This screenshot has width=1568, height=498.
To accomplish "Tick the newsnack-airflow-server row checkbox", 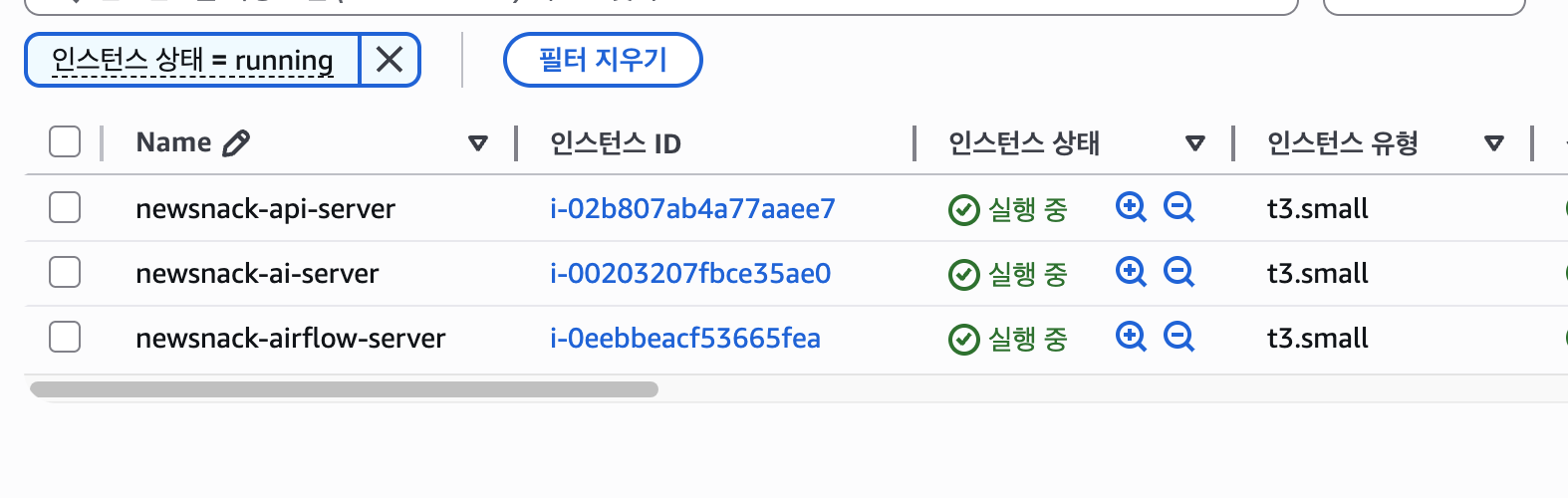I will pyautogui.click(x=65, y=337).
